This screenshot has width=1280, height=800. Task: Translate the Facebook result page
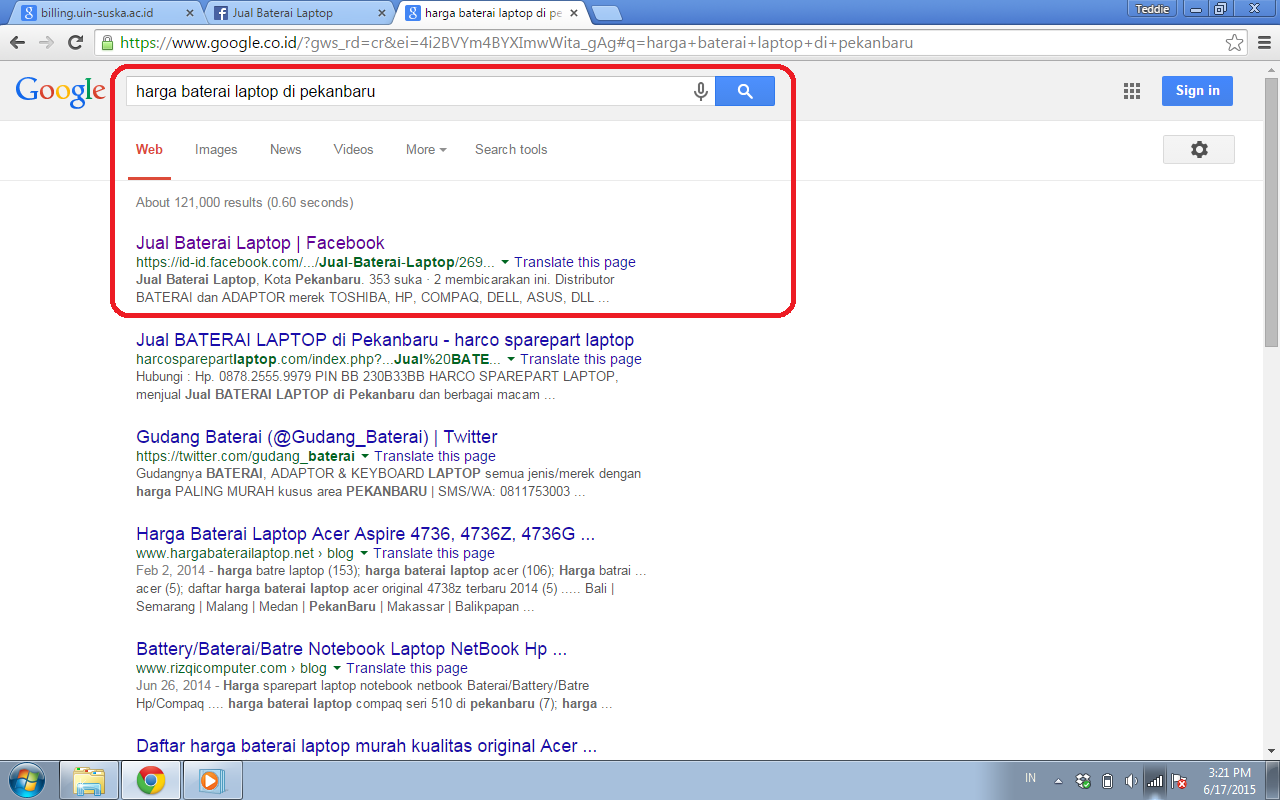click(575, 262)
